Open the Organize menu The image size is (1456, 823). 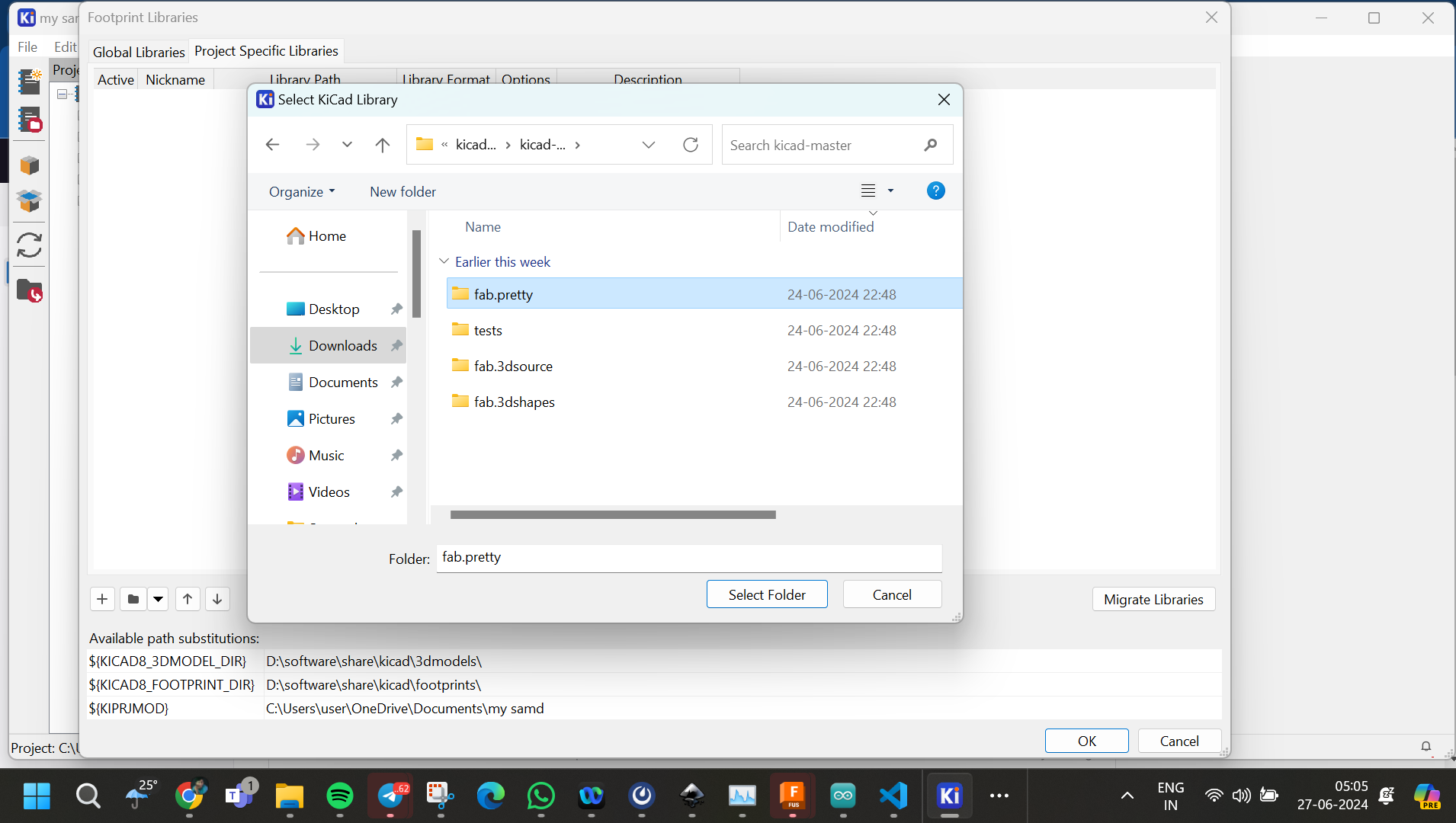[x=302, y=192]
